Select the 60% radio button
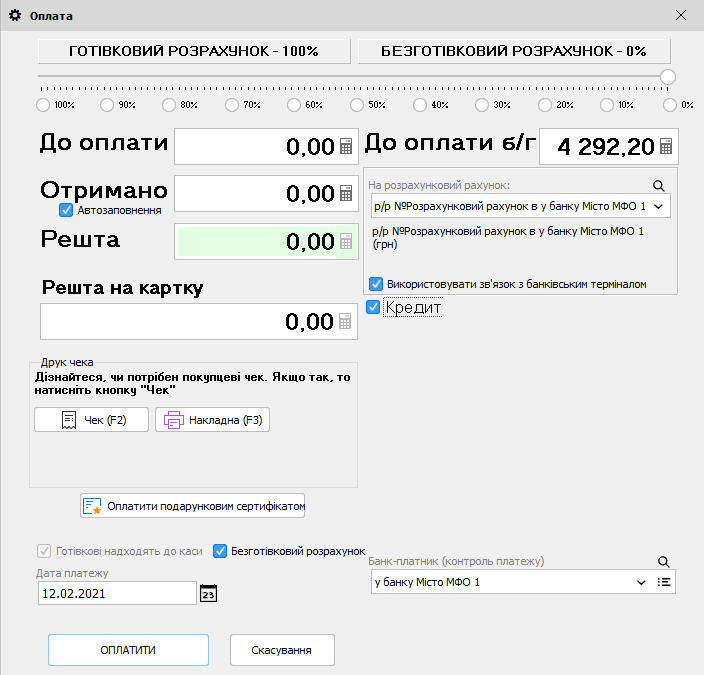This screenshot has width=704, height=675. click(294, 105)
